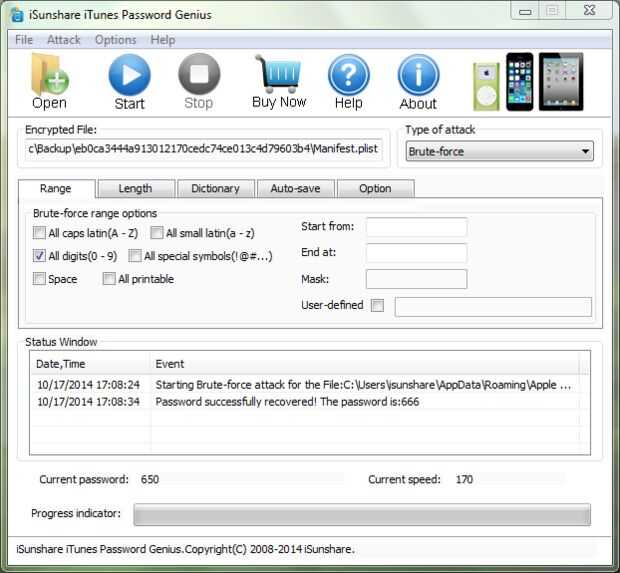Click the End at input field

[x=416, y=253]
